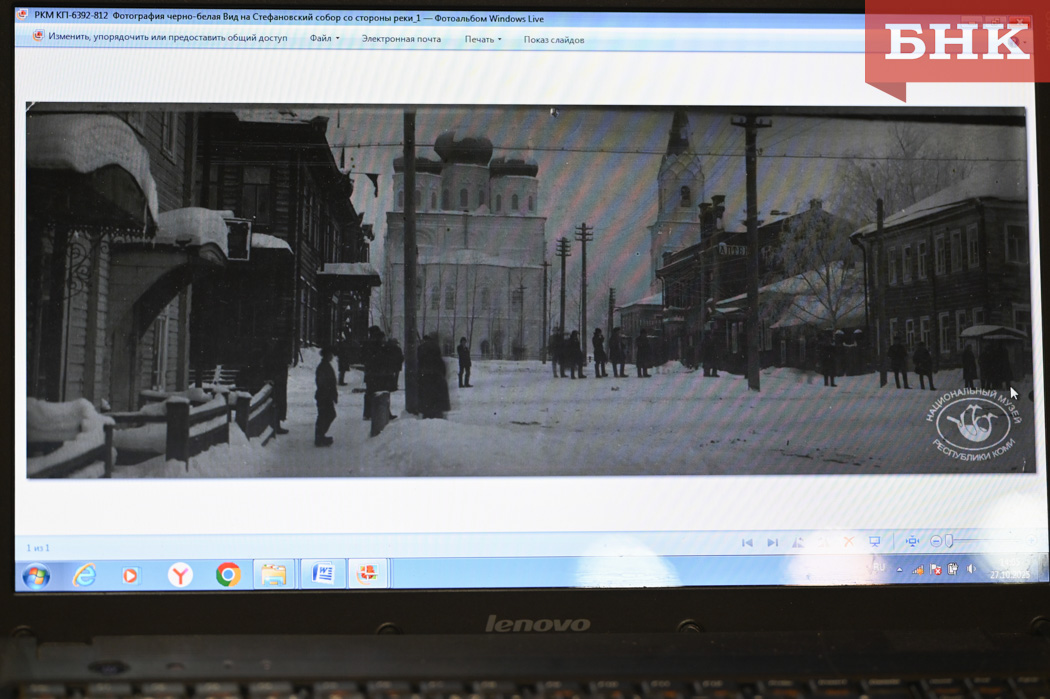Show hidden system tray icons
Screen dimensions: 1050x699
click(x=899, y=570)
